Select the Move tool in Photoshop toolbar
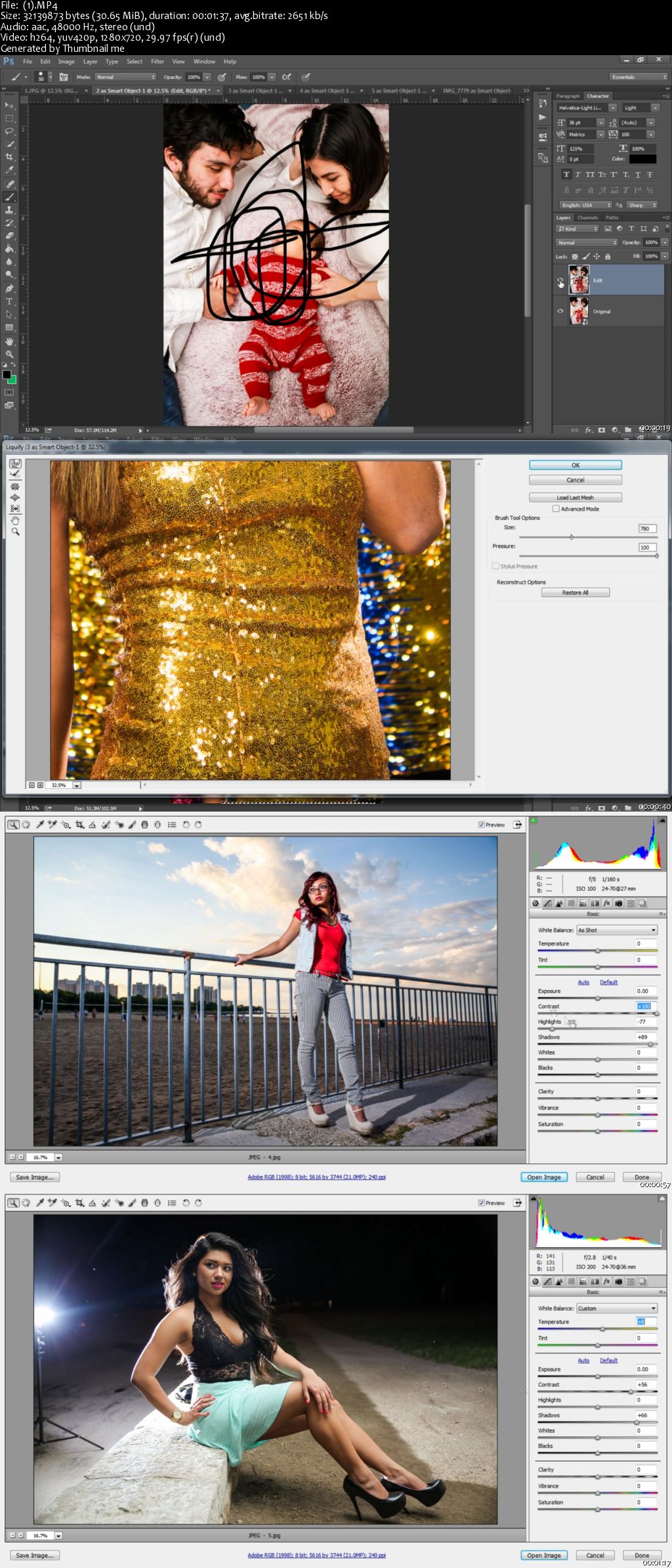The image size is (672, 1568). (9, 105)
